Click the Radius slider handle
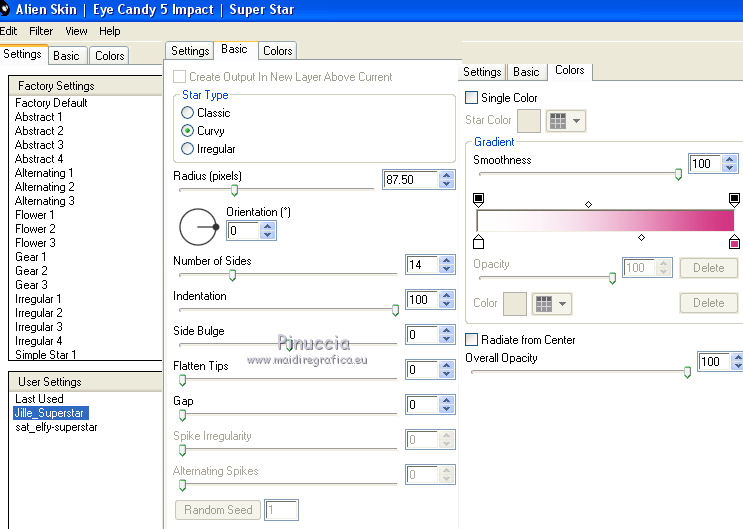743x529 pixels. 234,190
